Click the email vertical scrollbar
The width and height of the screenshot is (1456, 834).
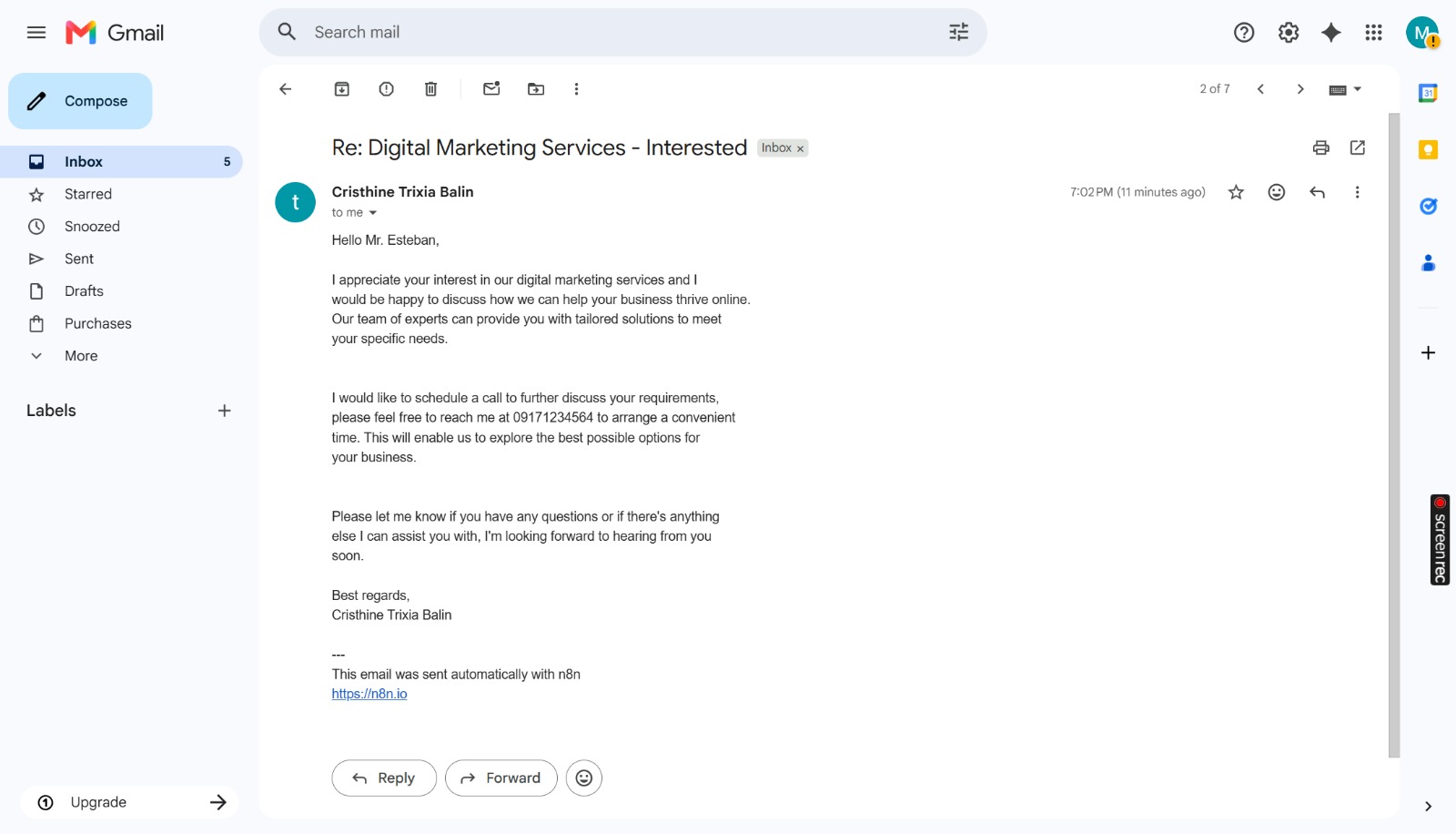tap(1393, 435)
